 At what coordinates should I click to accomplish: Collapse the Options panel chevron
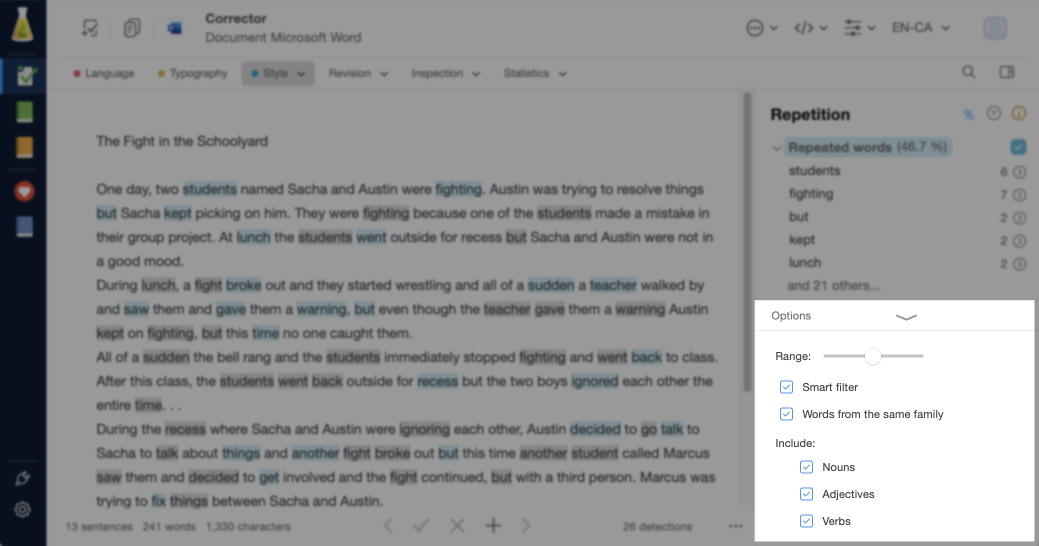click(906, 316)
